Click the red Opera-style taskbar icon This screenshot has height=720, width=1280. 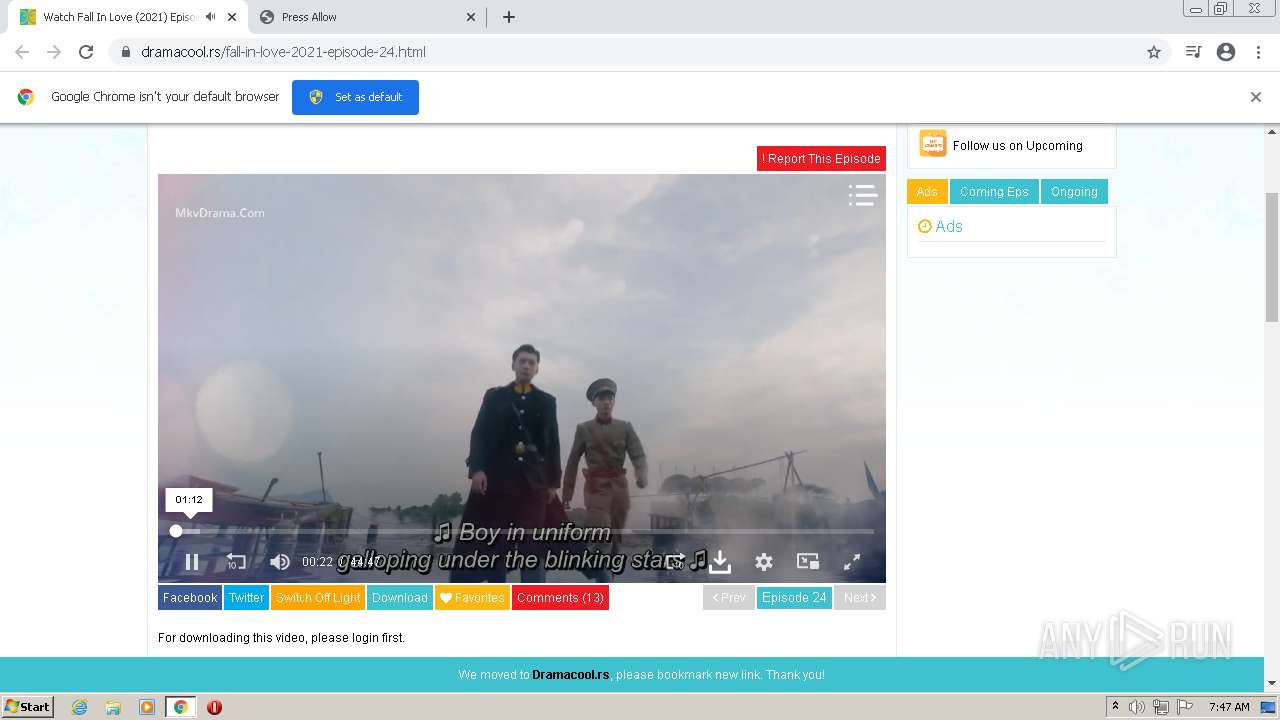(214, 707)
